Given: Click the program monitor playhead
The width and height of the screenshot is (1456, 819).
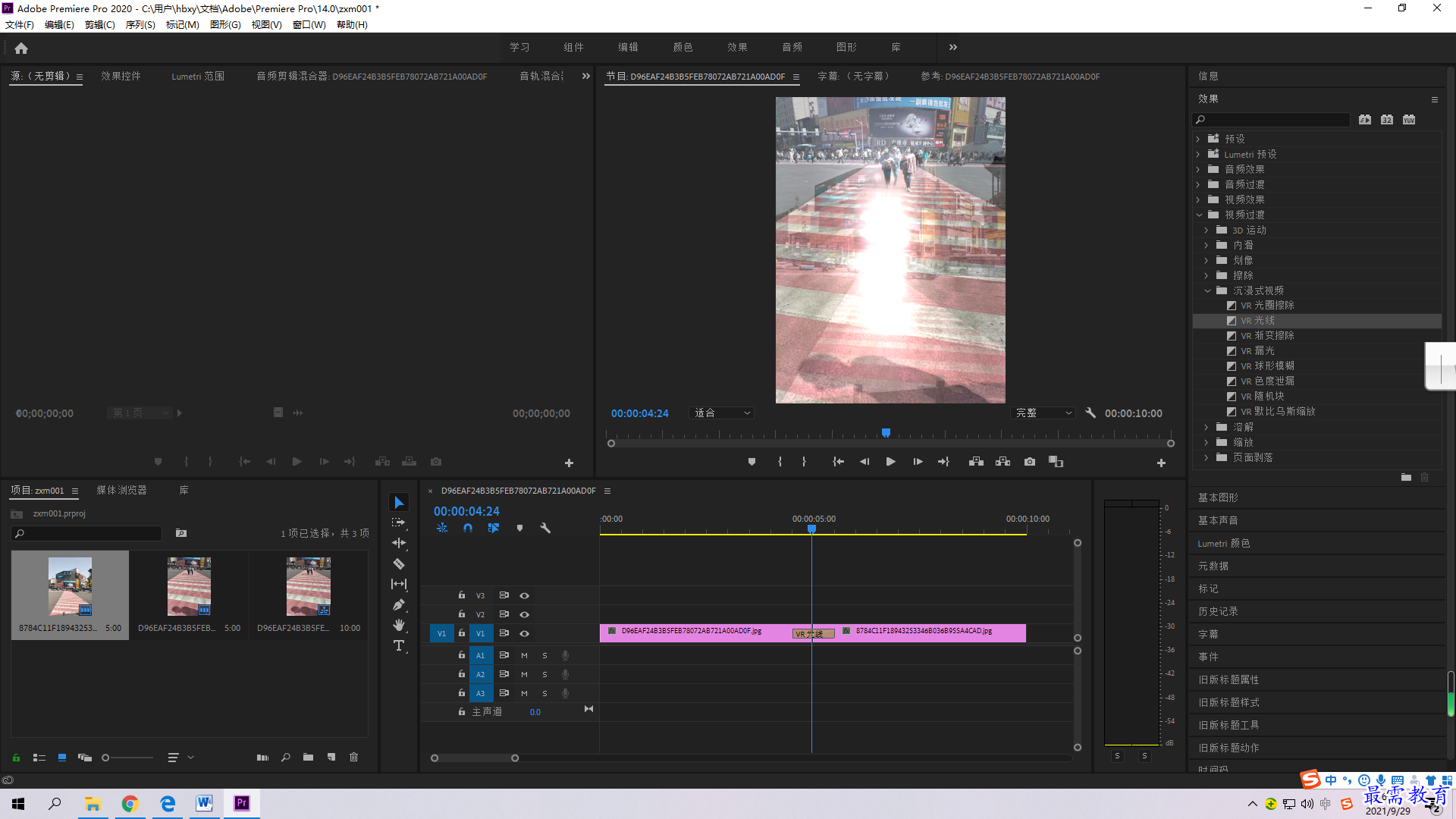Looking at the screenshot, I should [886, 433].
